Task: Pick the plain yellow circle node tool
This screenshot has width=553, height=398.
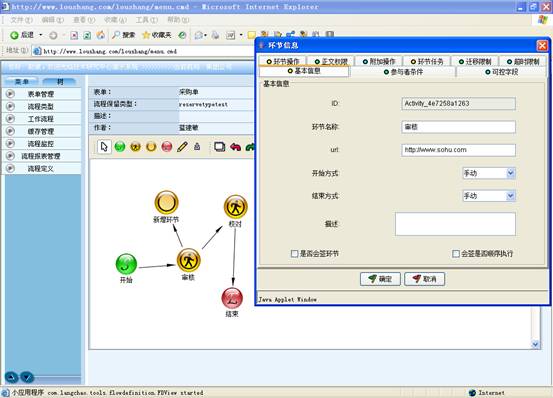Action: [x=151, y=147]
